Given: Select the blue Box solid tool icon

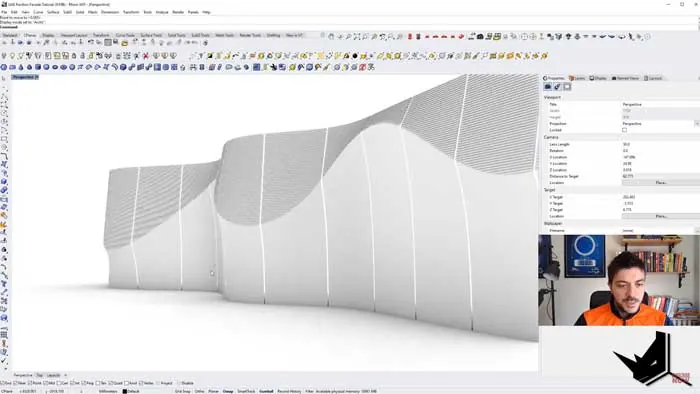Looking at the screenshot, I should (x=38, y=67).
